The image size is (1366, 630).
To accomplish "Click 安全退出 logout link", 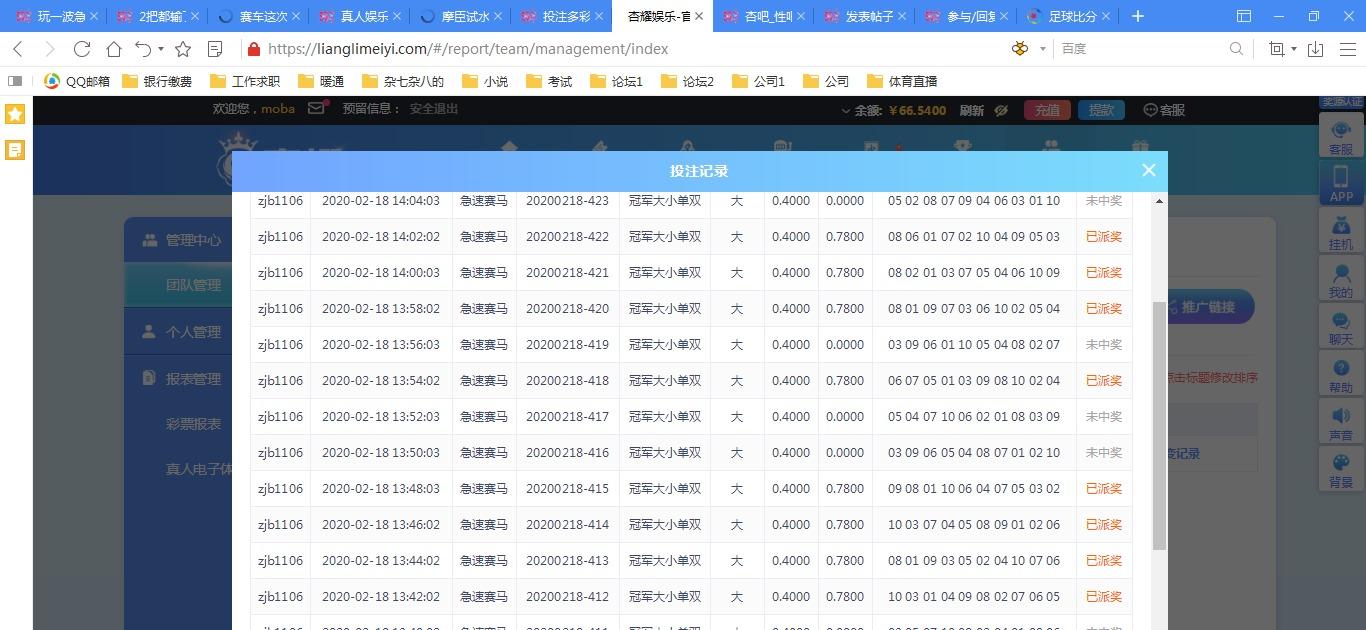I will [x=434, y=109].
